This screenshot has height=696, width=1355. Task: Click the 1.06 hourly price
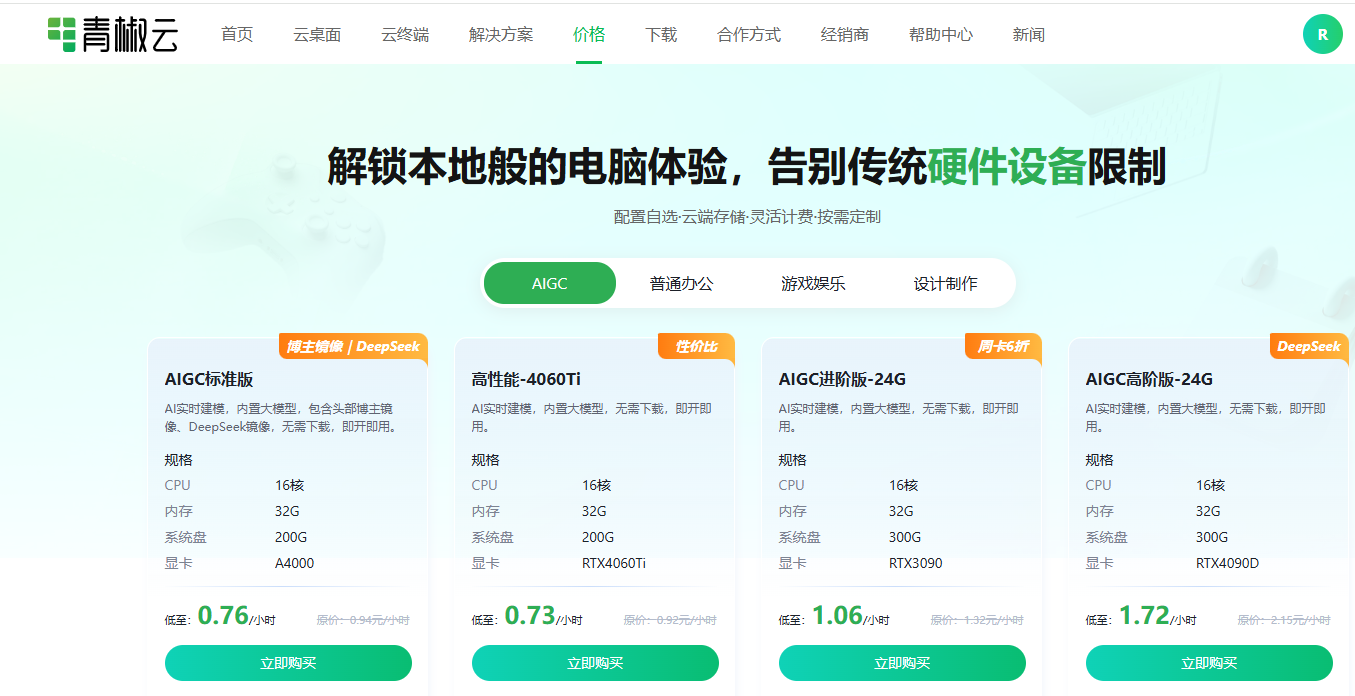pos(837,615)
